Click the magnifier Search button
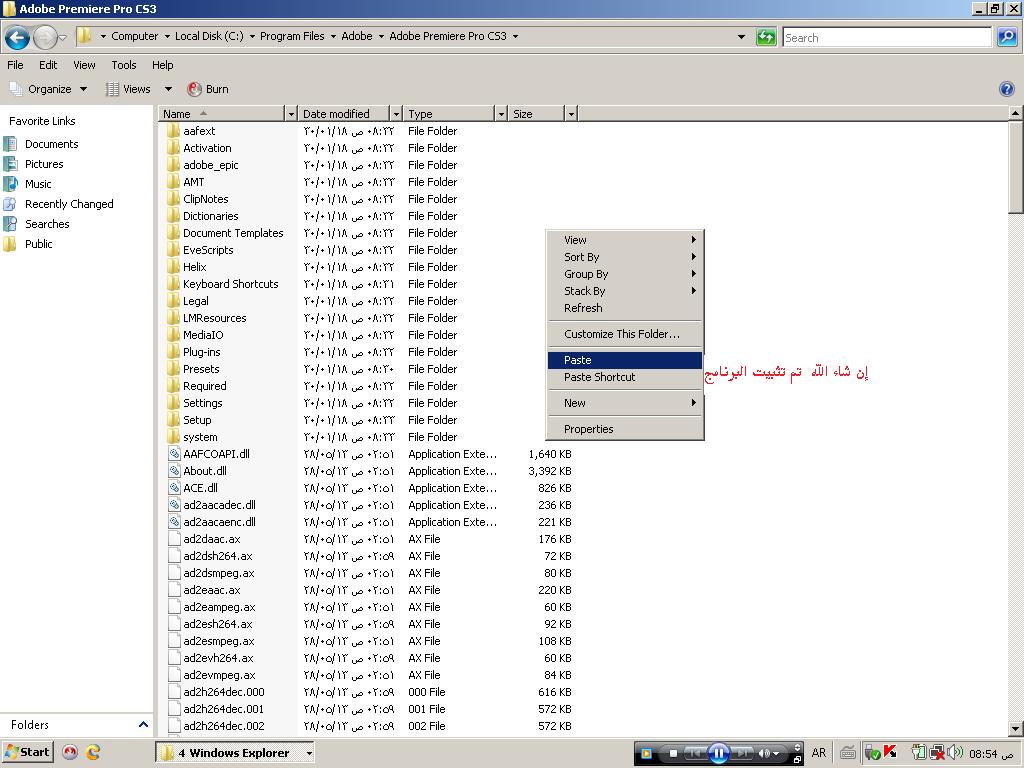1024x768 pixels. tap(1006, 37)
